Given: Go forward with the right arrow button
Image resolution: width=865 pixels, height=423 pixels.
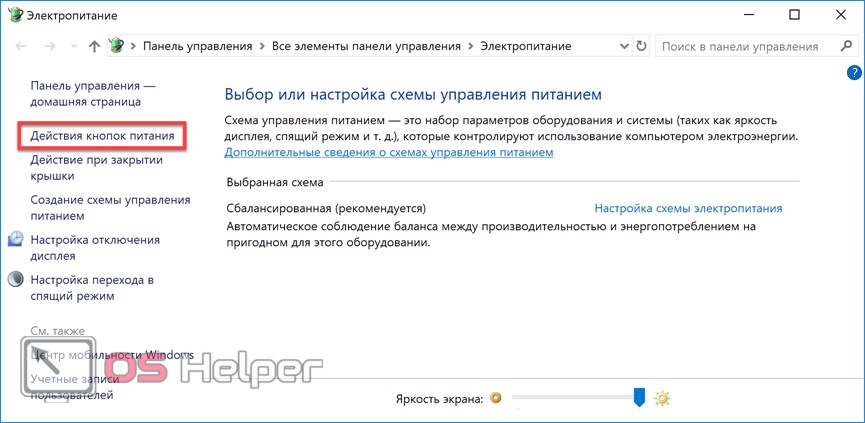Looking at the screenshot, I should (50, 46).
